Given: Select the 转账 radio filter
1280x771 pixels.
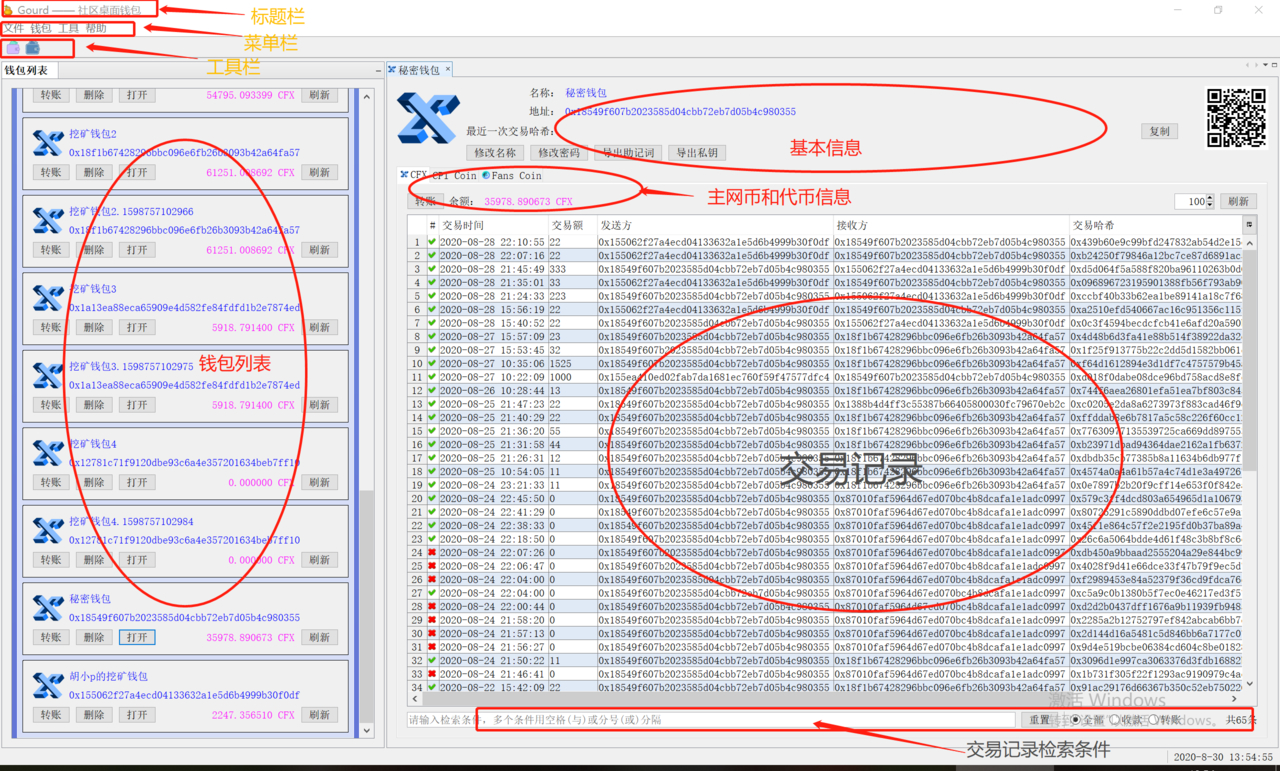Looking at the screenshot, I should (x=1153, y=720).
